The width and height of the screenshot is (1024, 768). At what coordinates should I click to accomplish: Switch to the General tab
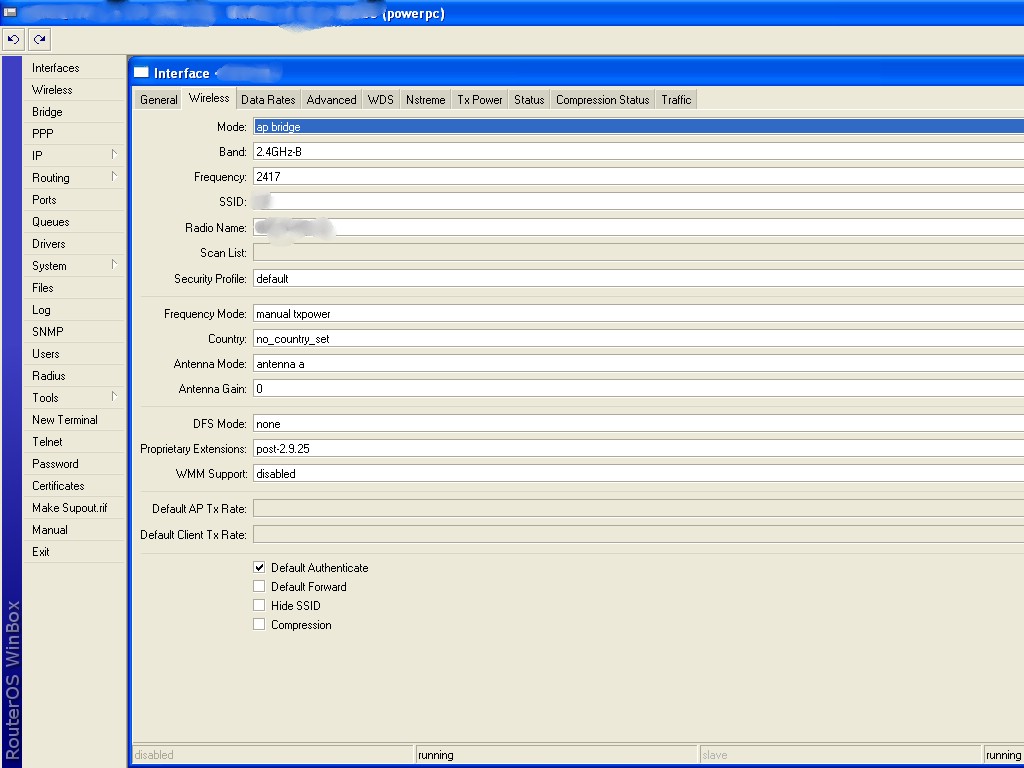pos(159,100)
